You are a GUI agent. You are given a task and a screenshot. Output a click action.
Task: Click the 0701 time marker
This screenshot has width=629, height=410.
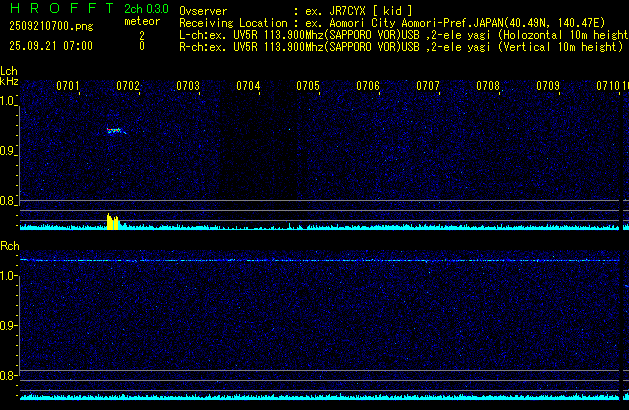coord(68,86)
